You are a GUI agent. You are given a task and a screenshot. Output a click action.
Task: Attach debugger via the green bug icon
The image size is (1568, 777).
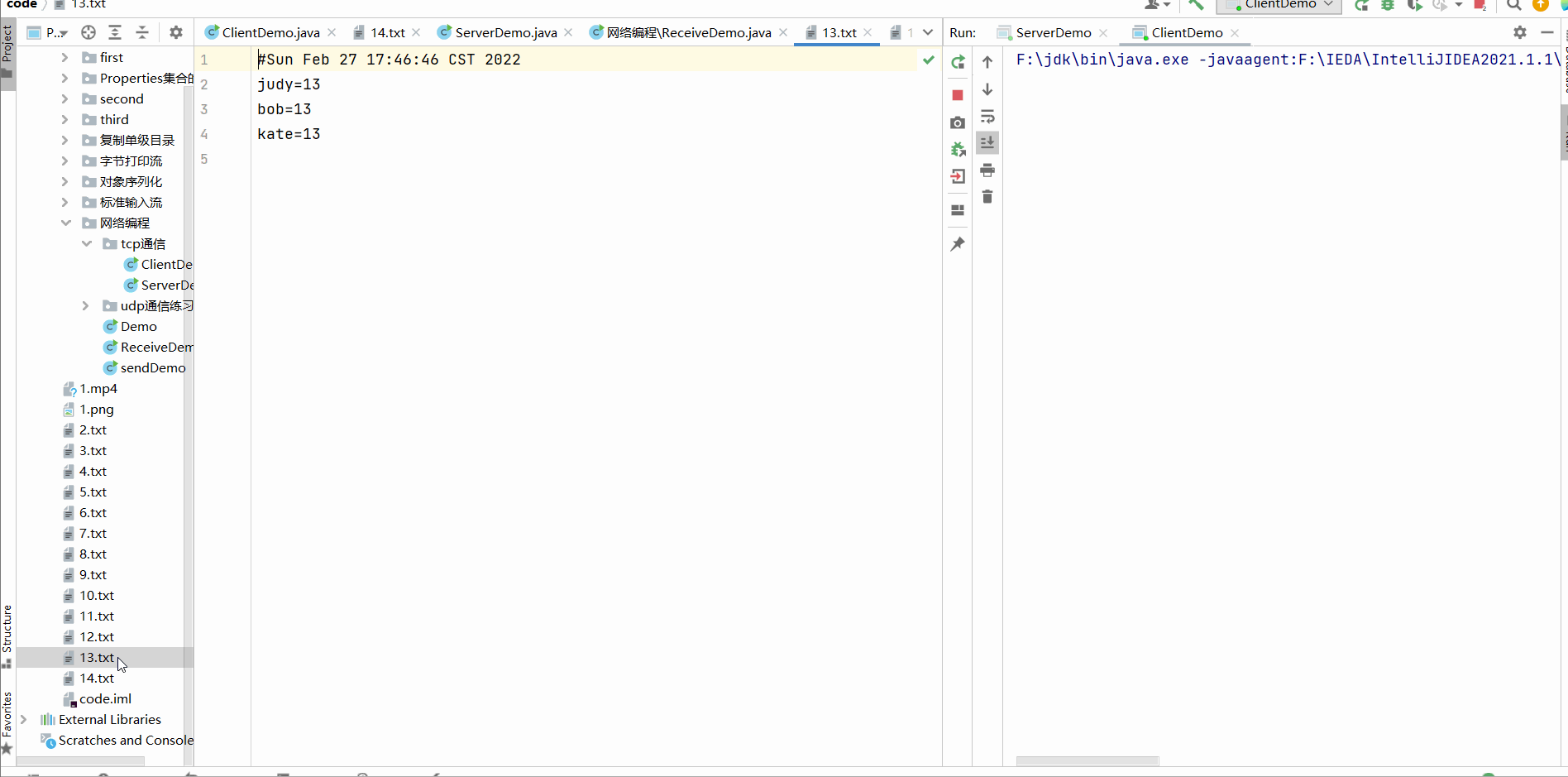[958, 150]
